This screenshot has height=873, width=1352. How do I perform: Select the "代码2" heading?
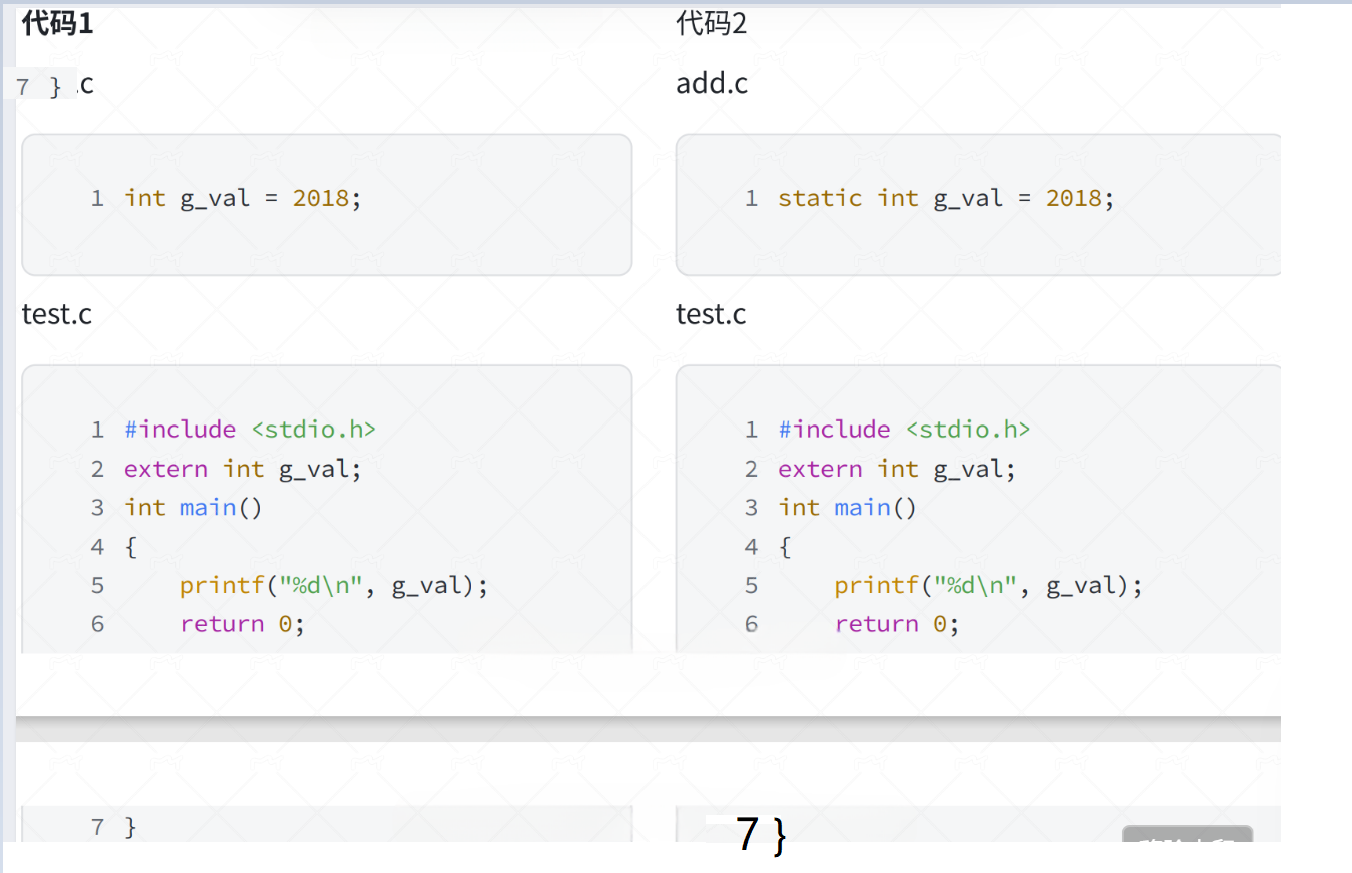pos(711,23)
